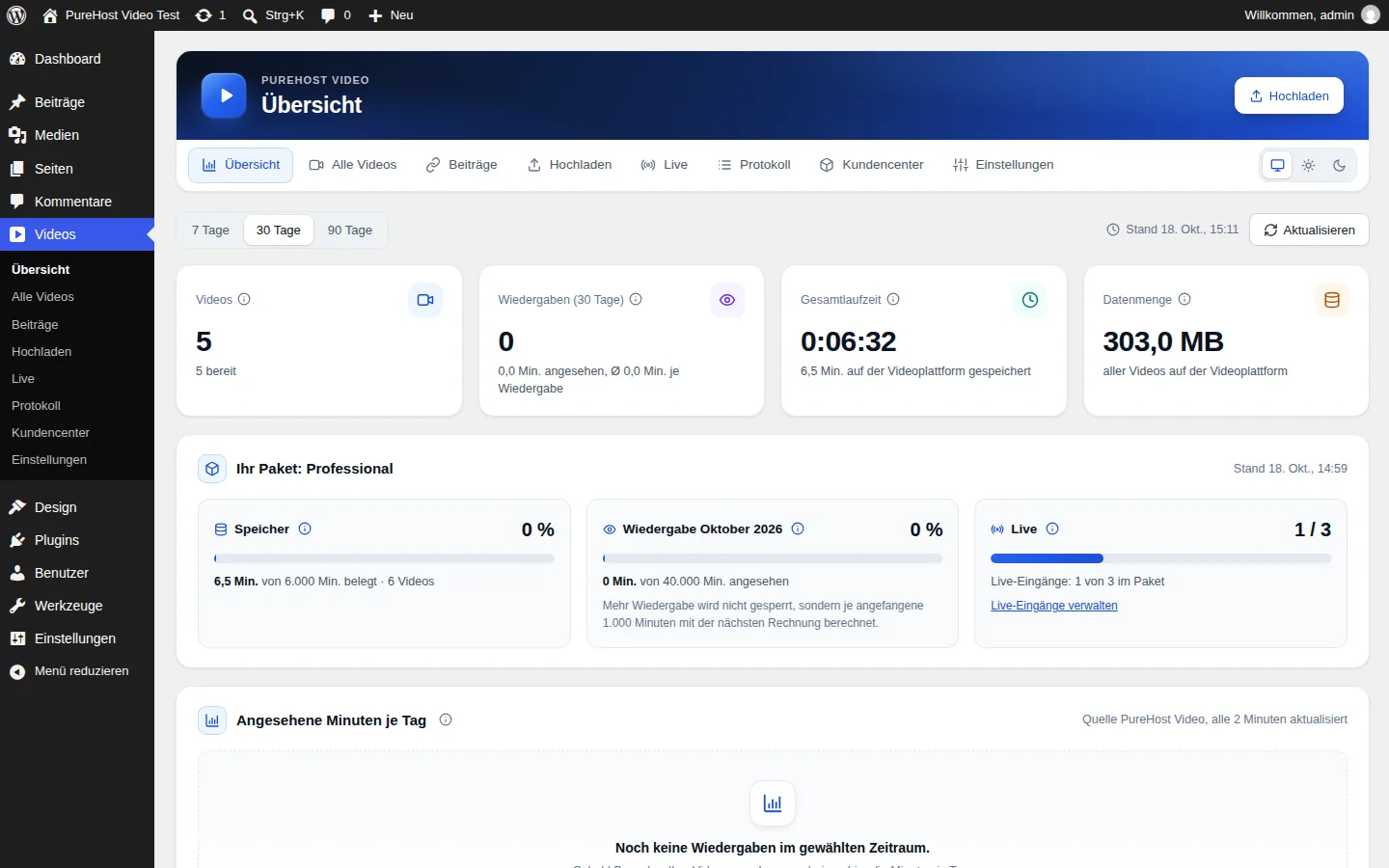Open the Neu content menu
This screenshot has width=1389, height=868.
391,15
